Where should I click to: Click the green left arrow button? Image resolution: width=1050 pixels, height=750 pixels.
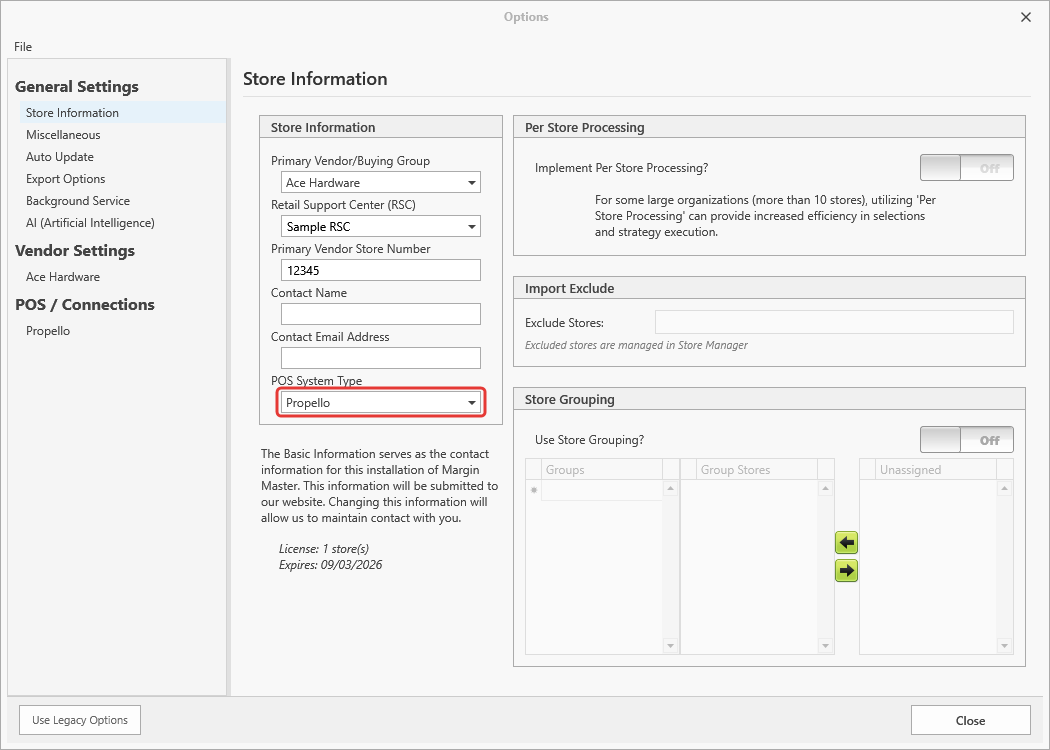(846, 542)
